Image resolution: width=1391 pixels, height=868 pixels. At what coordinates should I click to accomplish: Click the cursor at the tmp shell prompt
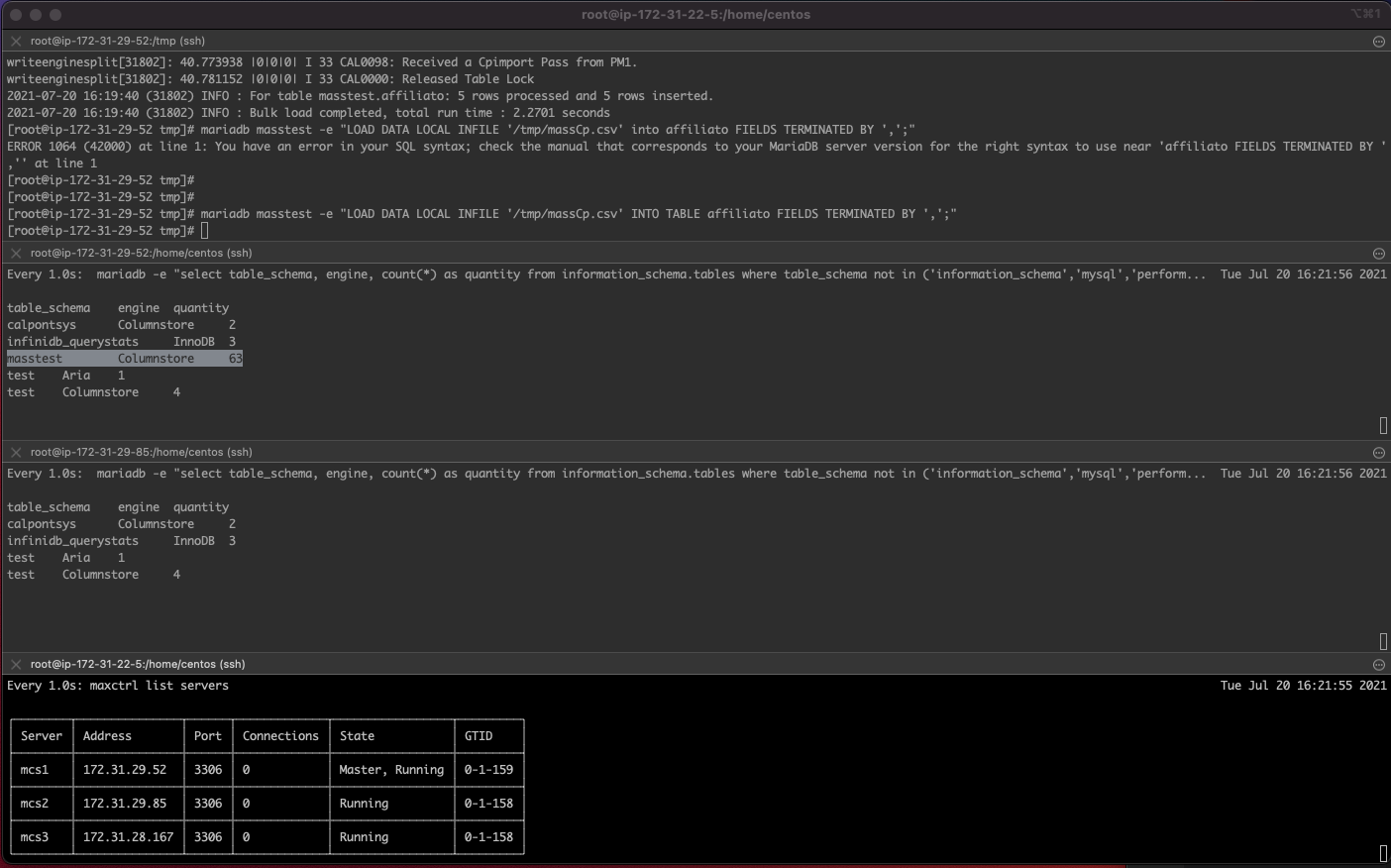pos(205,231)
